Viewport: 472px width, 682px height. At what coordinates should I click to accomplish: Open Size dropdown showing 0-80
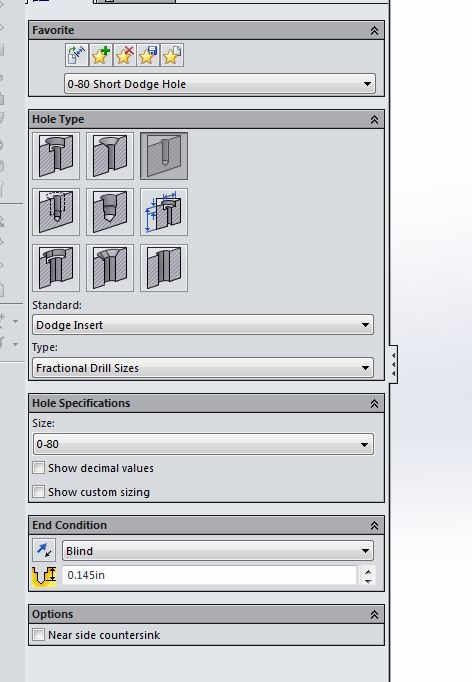coord(203,444)
